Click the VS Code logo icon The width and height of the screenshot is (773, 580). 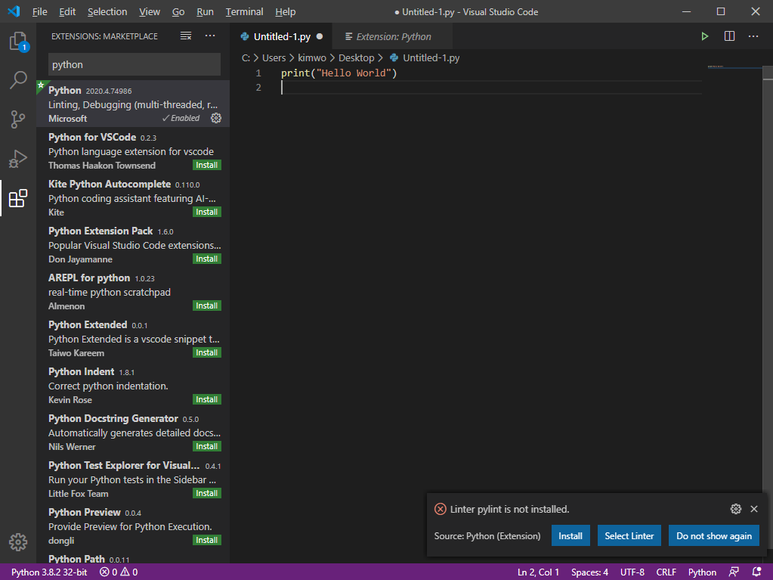(x=14, y=11)
